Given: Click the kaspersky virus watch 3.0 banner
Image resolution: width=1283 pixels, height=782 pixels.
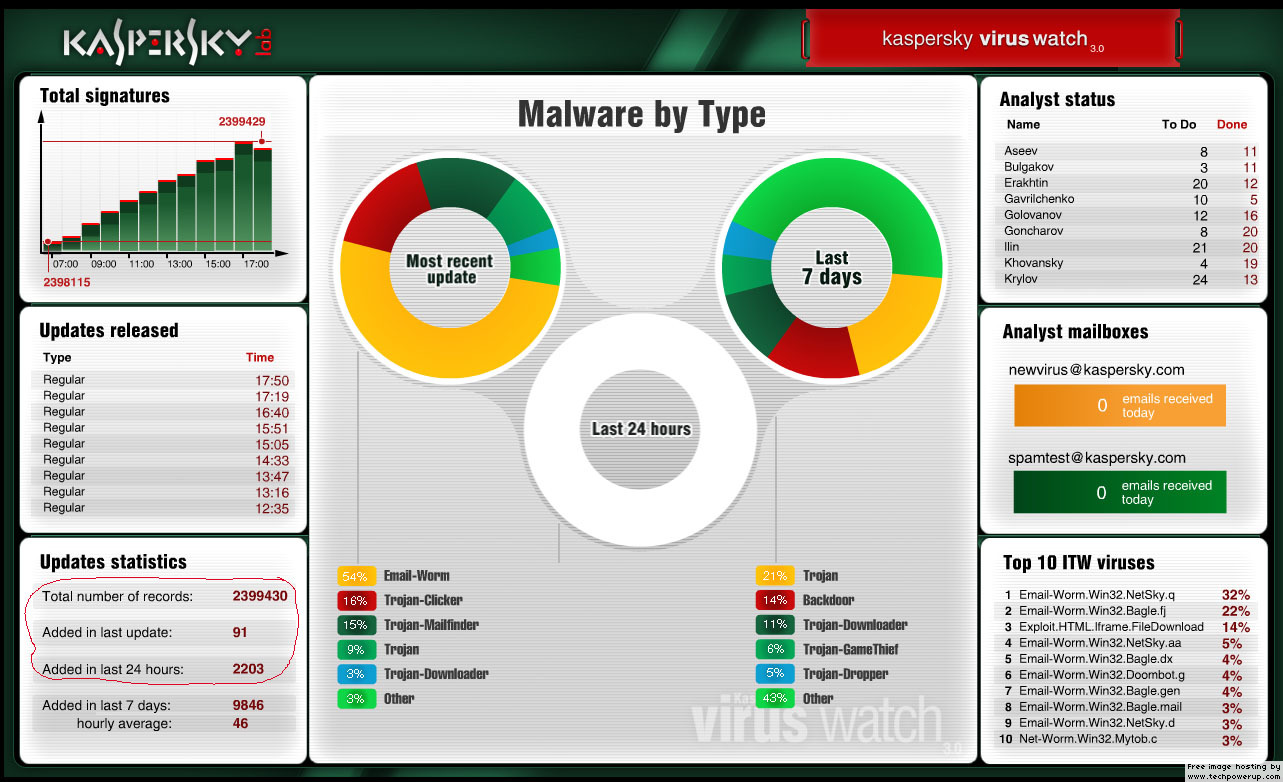Looking at the screenshot, I should point(992,39).
